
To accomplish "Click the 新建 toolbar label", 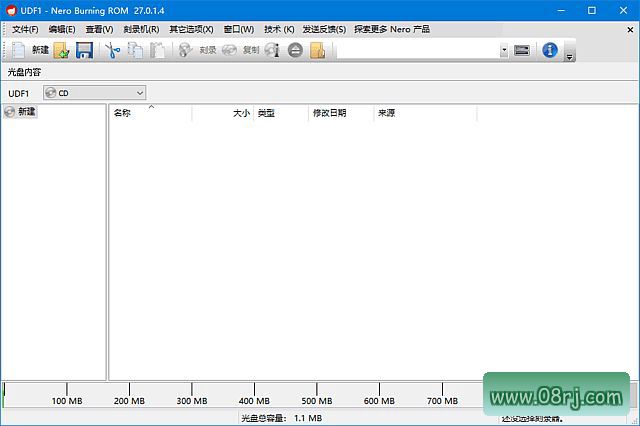I will point(40,50).
